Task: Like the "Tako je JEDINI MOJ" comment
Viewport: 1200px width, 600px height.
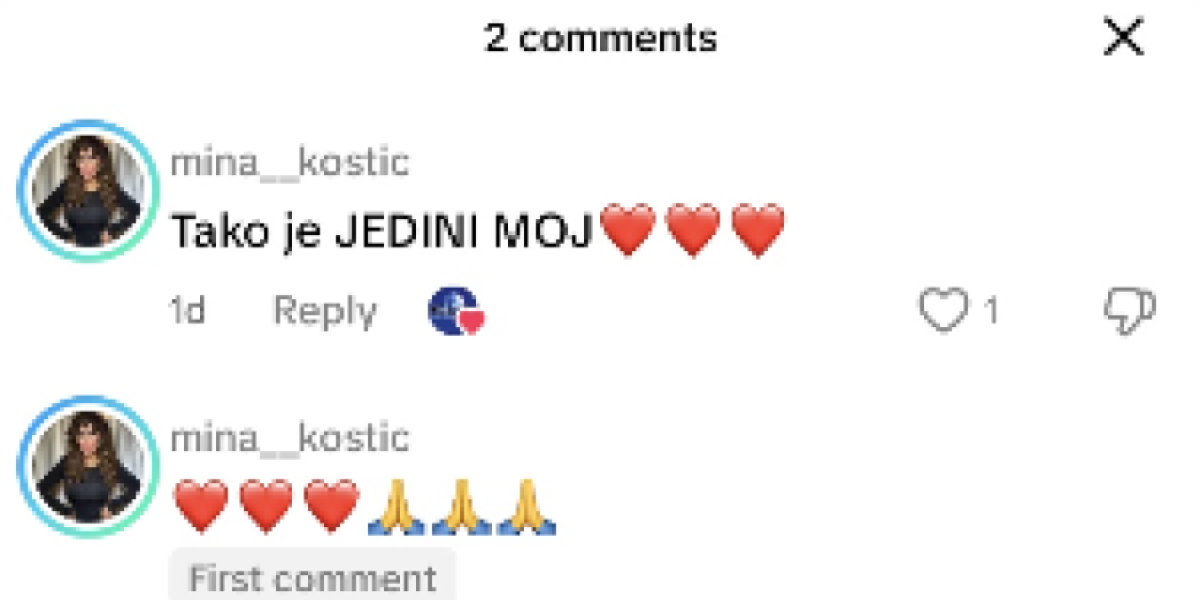Action: pyautogui.click(x=943, y=311)
